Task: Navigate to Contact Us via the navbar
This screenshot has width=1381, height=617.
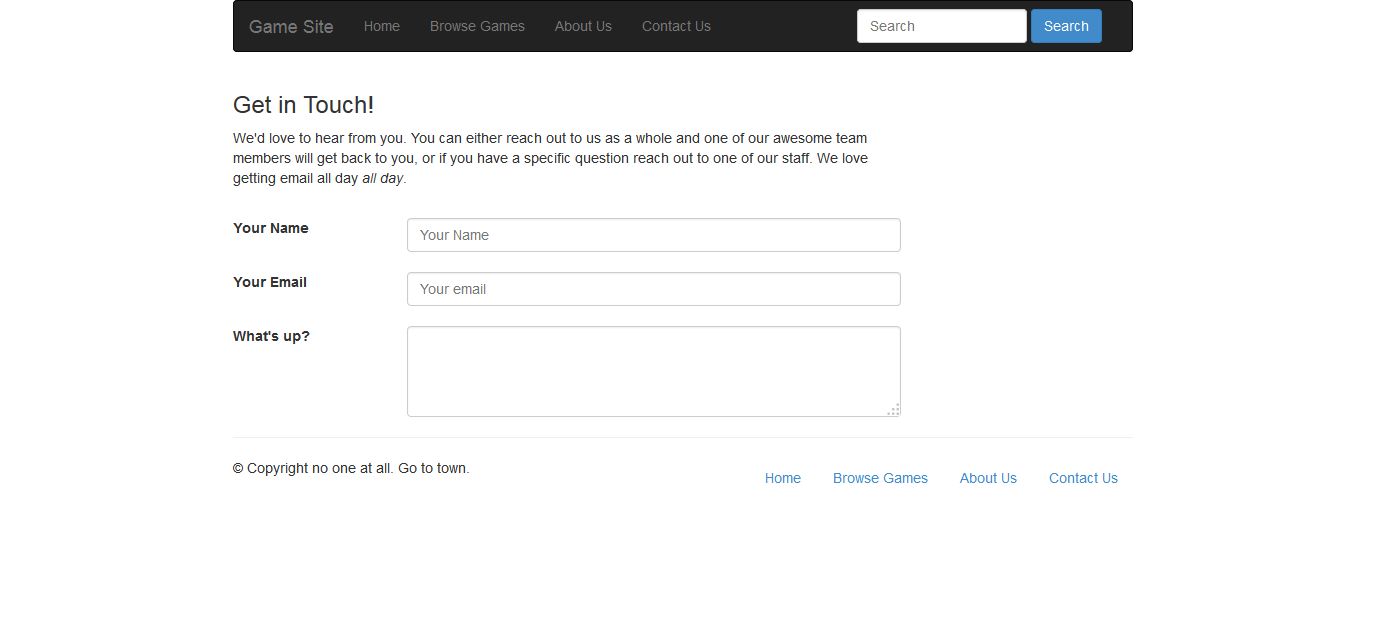Action: 676,26
